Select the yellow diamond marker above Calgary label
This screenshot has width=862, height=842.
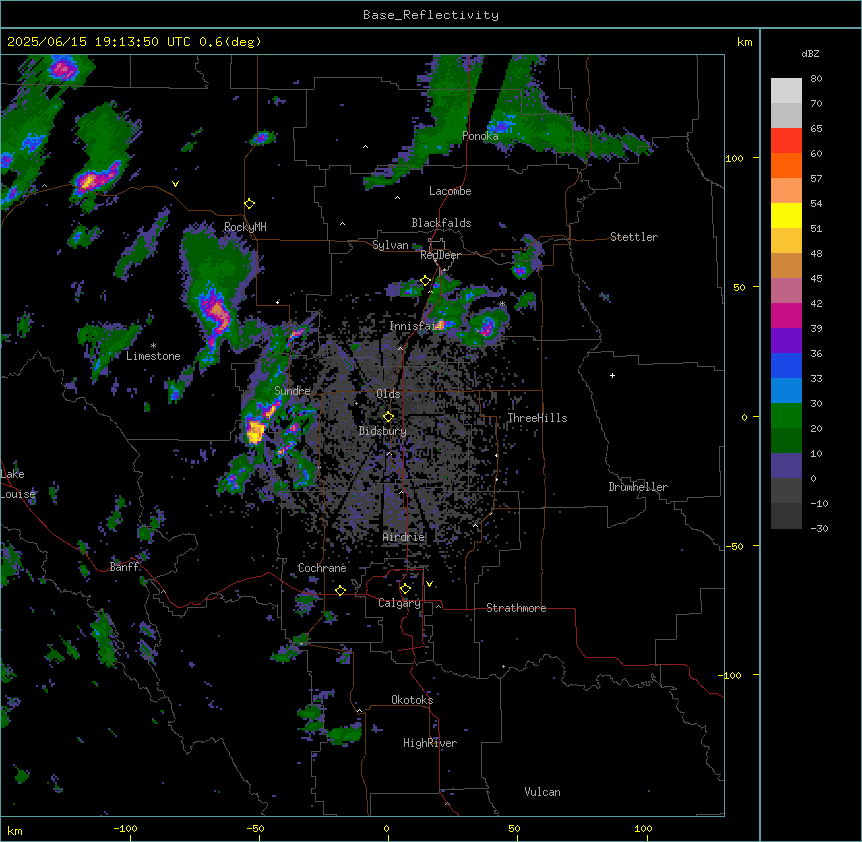[x=405, y=589]
